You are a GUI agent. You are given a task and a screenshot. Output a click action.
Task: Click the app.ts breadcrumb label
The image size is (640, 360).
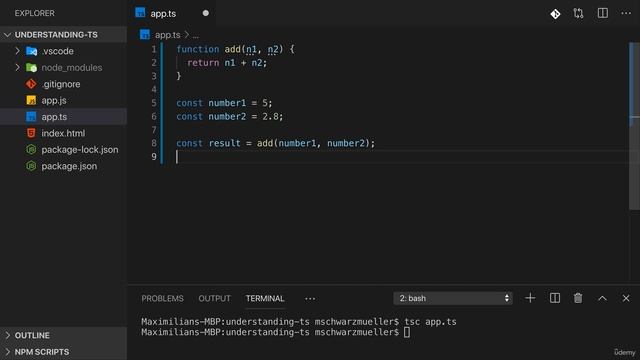[167, 35]
